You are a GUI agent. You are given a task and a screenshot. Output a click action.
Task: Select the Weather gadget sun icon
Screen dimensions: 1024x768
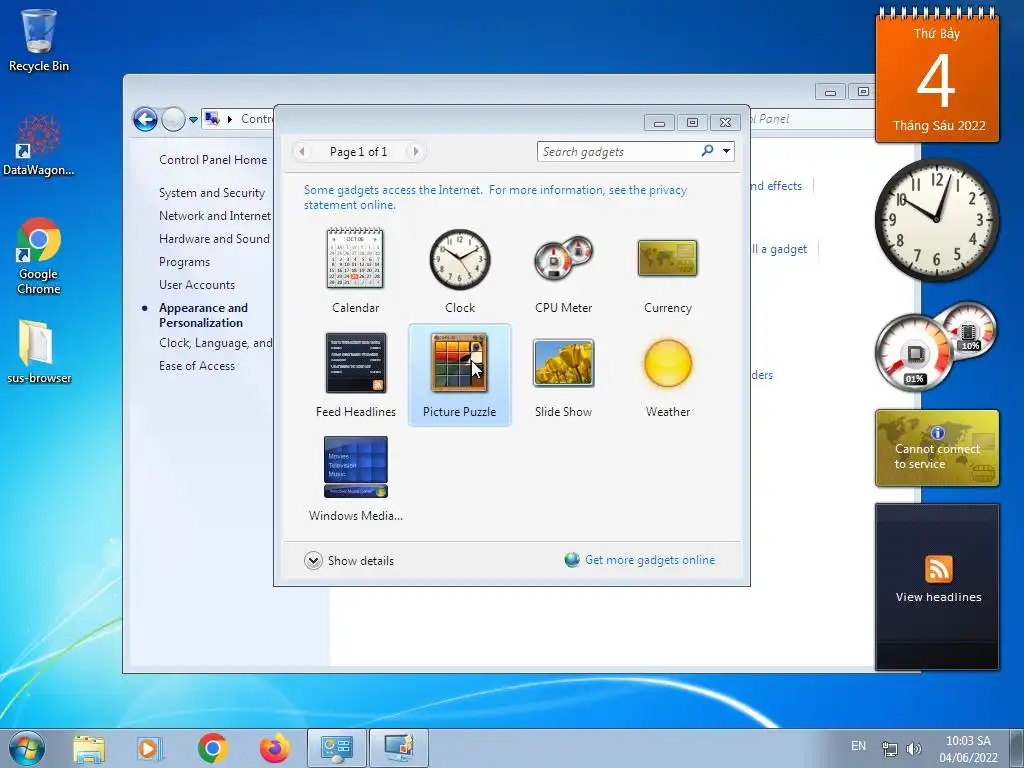(x=667, y=363)
